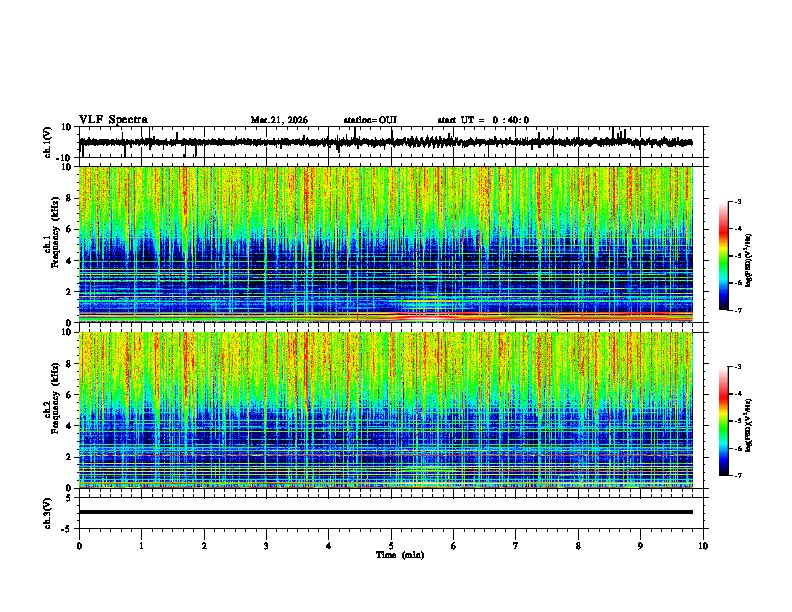792x612 pixels.
Task: Click the 'ch.2 Frequency (kHz)' axis label
Action: click(51, 398)
